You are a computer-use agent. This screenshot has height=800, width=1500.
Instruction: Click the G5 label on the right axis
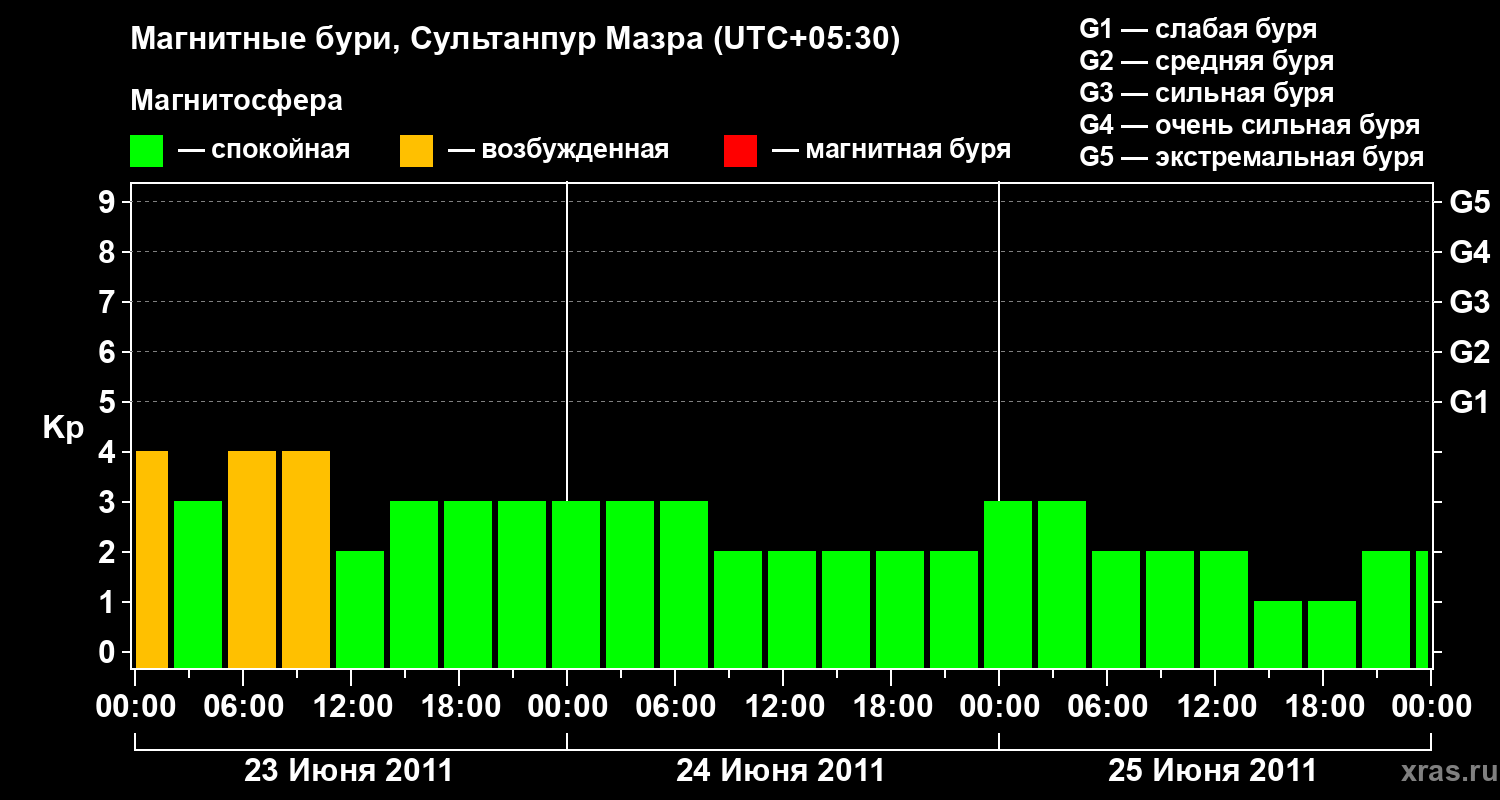point(1469,202)
